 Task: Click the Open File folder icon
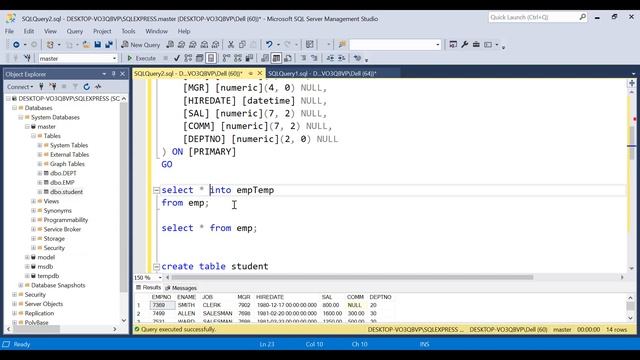click(86, 44)
